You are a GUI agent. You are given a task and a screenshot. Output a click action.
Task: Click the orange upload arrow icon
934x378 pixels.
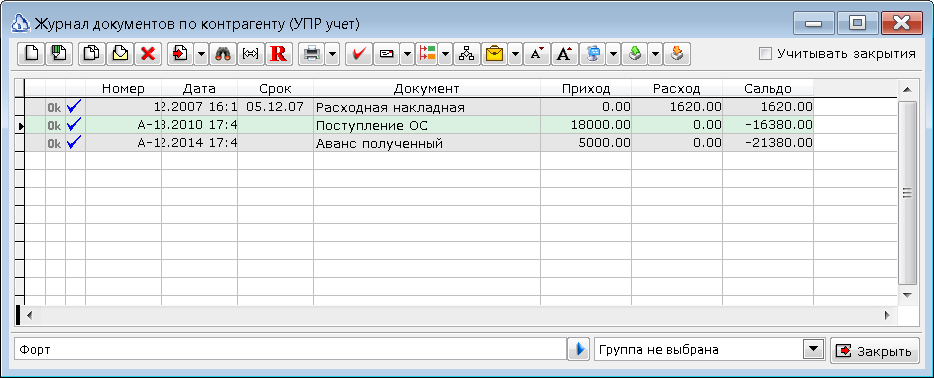coord(677,54)
